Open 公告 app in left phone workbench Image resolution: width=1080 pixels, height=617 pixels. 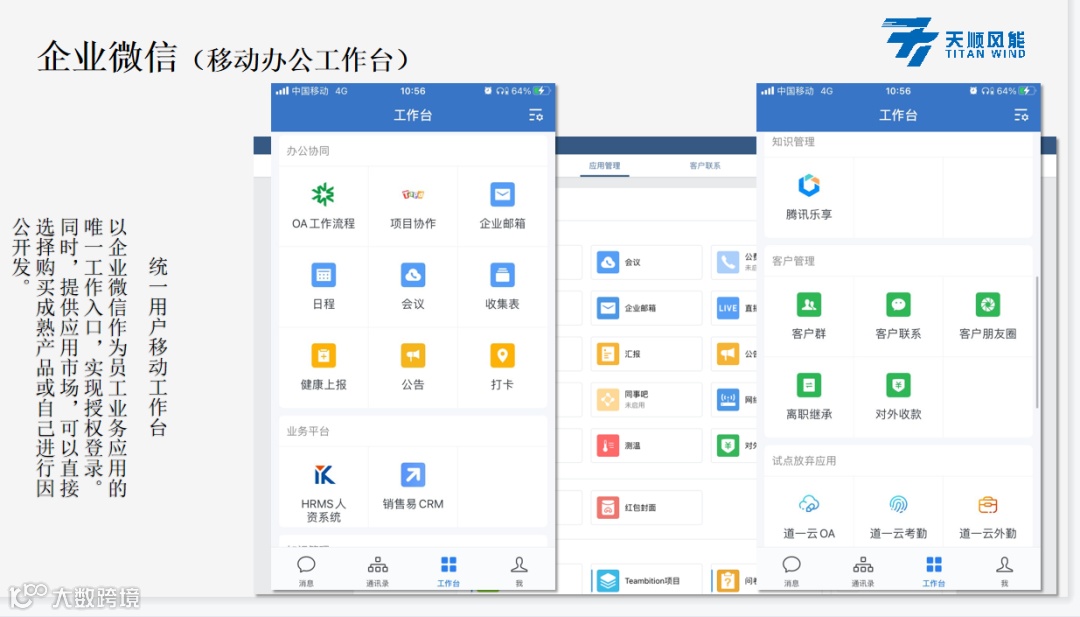tap(413, 367)
